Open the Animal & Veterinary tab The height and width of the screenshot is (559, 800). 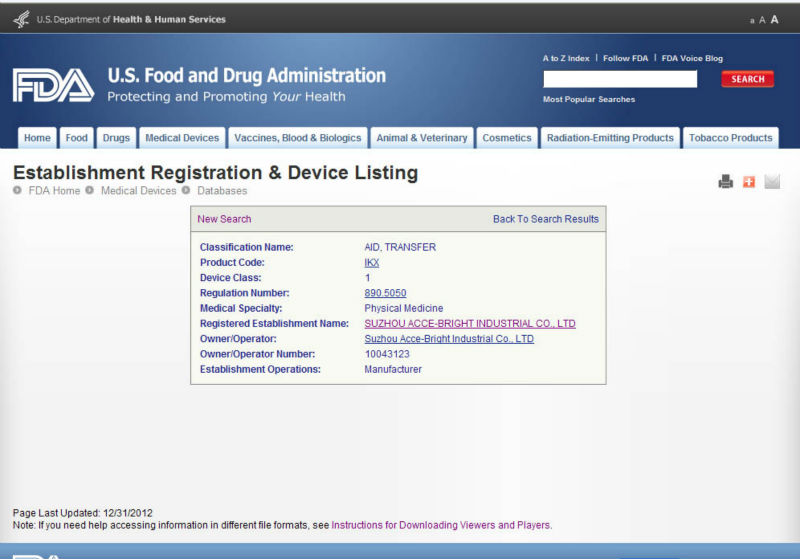point(422,138)
